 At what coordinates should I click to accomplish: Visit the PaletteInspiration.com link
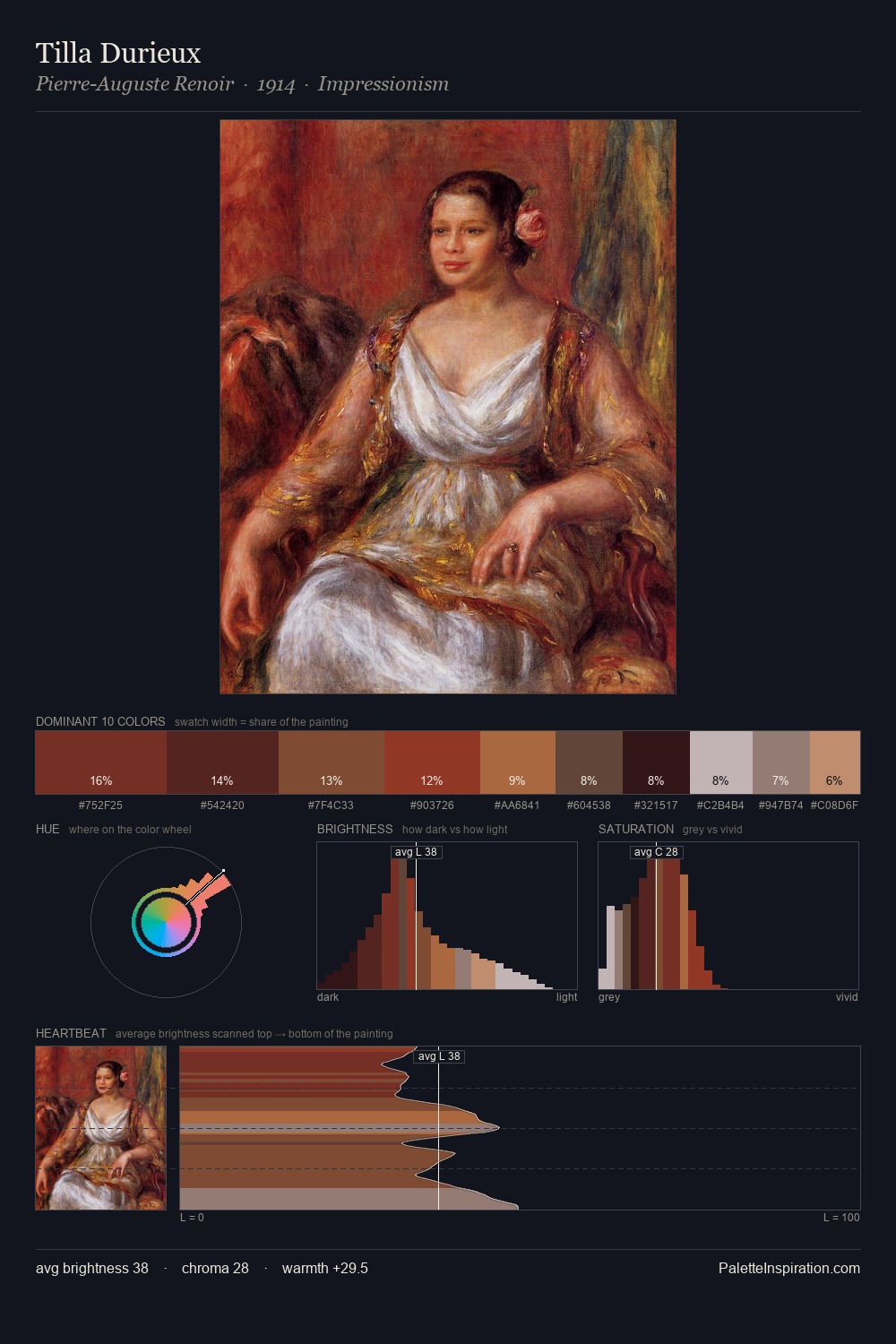tap(789, 1268)
